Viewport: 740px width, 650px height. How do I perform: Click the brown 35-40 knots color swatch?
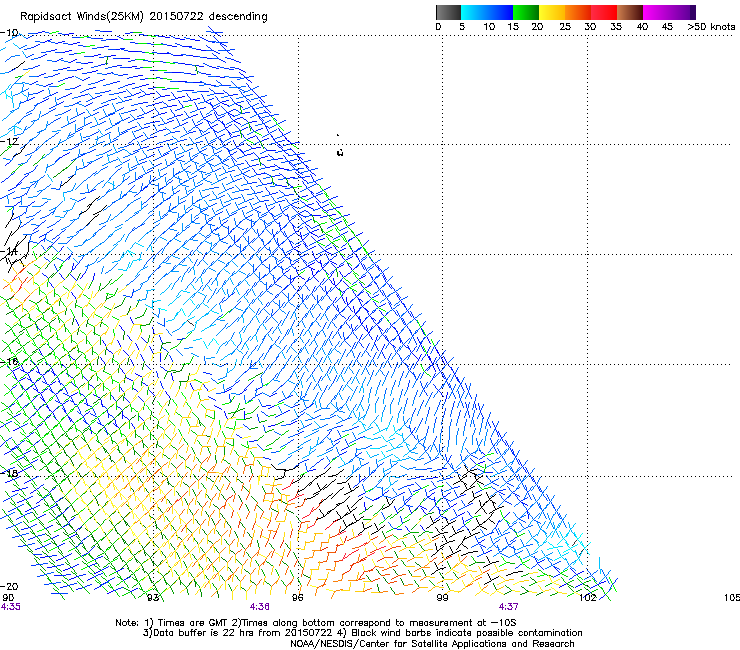pos(630,12)
